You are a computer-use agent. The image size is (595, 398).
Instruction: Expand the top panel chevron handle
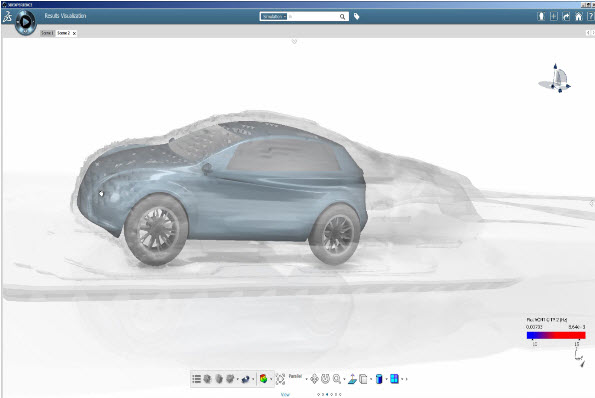(x=294, y=41)
